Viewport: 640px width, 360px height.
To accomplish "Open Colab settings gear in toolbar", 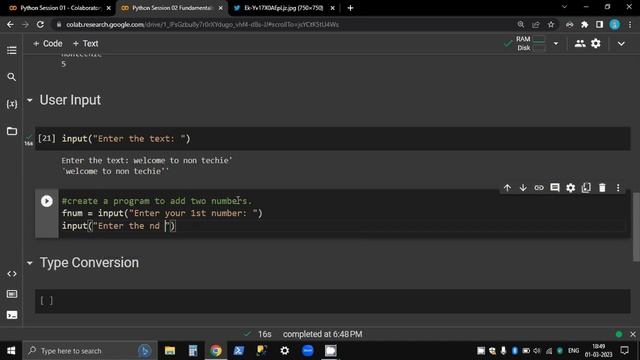I will (596, 43).
